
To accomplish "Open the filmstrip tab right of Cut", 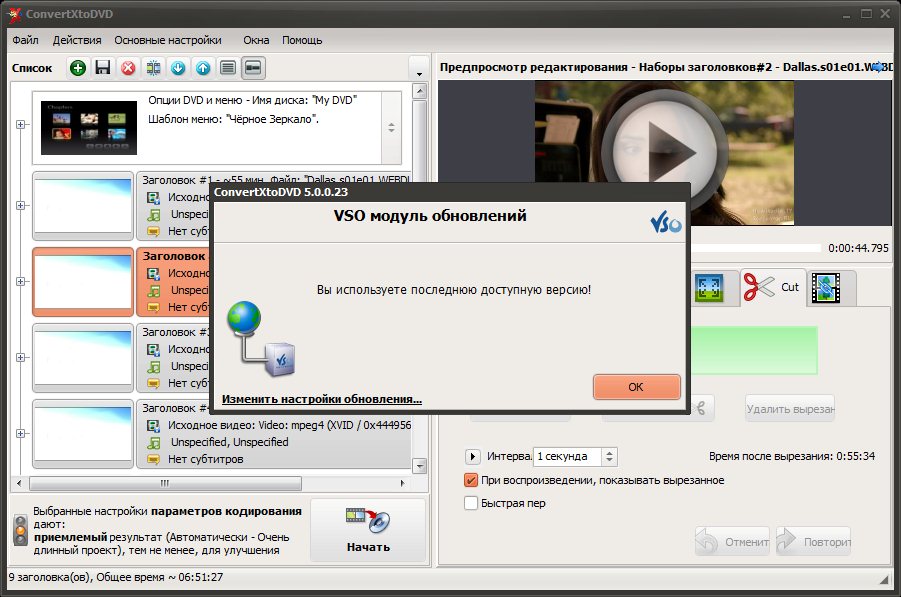I will pyautogui.click(x=829, y=287).
